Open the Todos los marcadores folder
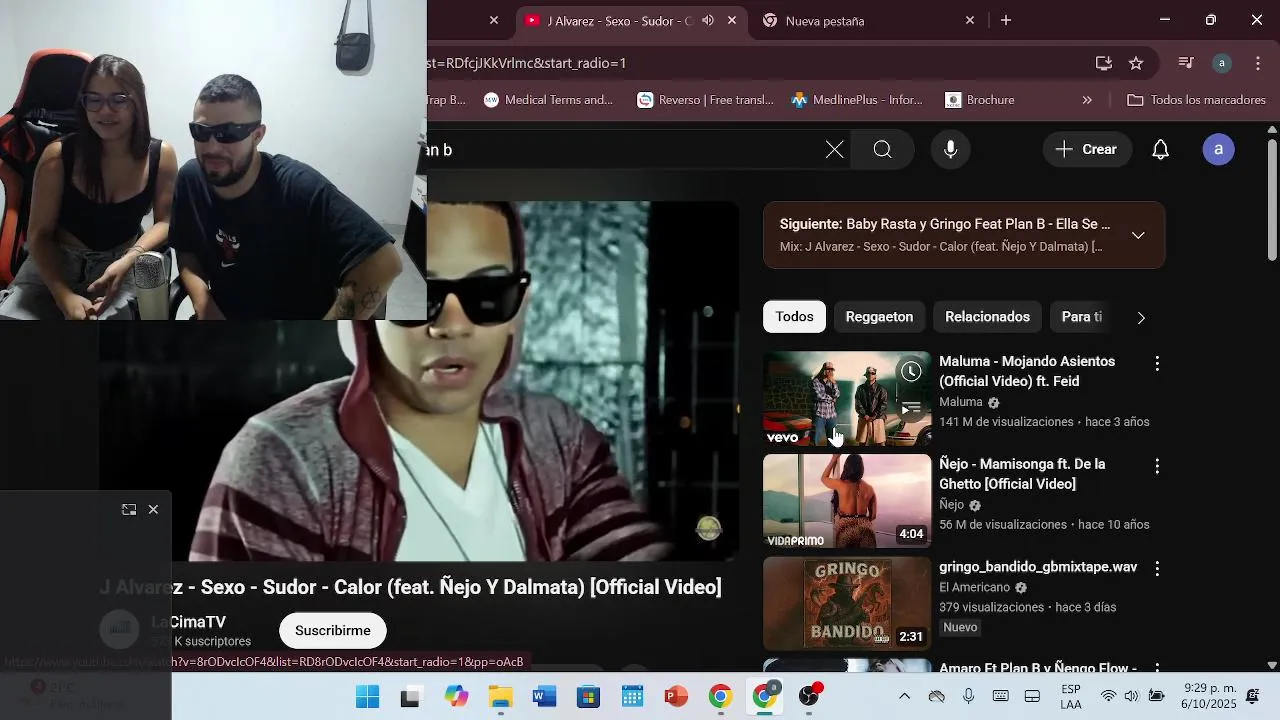Image resolution: width=1280 pixels, height=720 pixels. coord(1197,100)
